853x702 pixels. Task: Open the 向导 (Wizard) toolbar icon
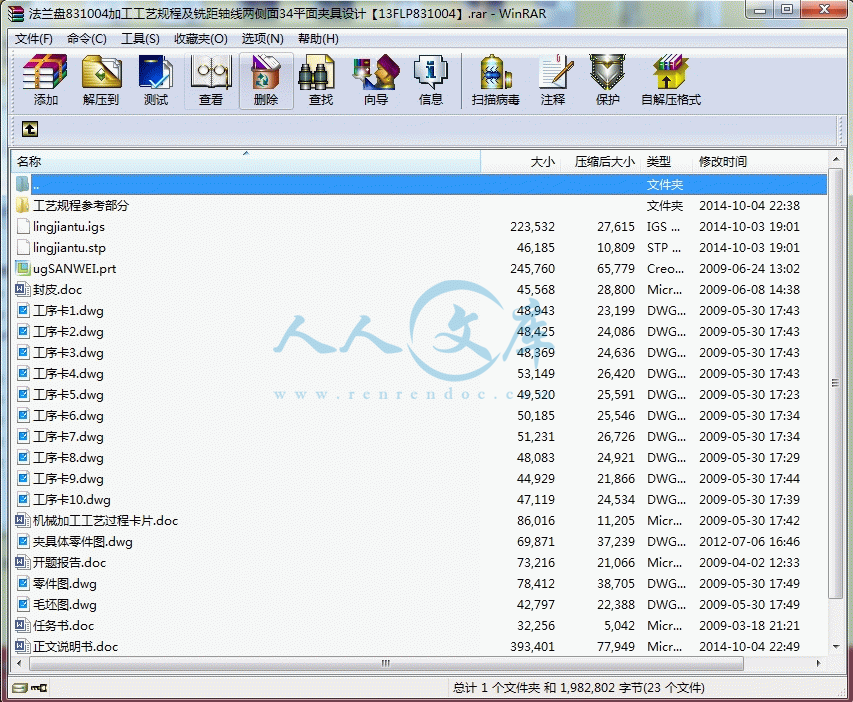tap(376, 72)
